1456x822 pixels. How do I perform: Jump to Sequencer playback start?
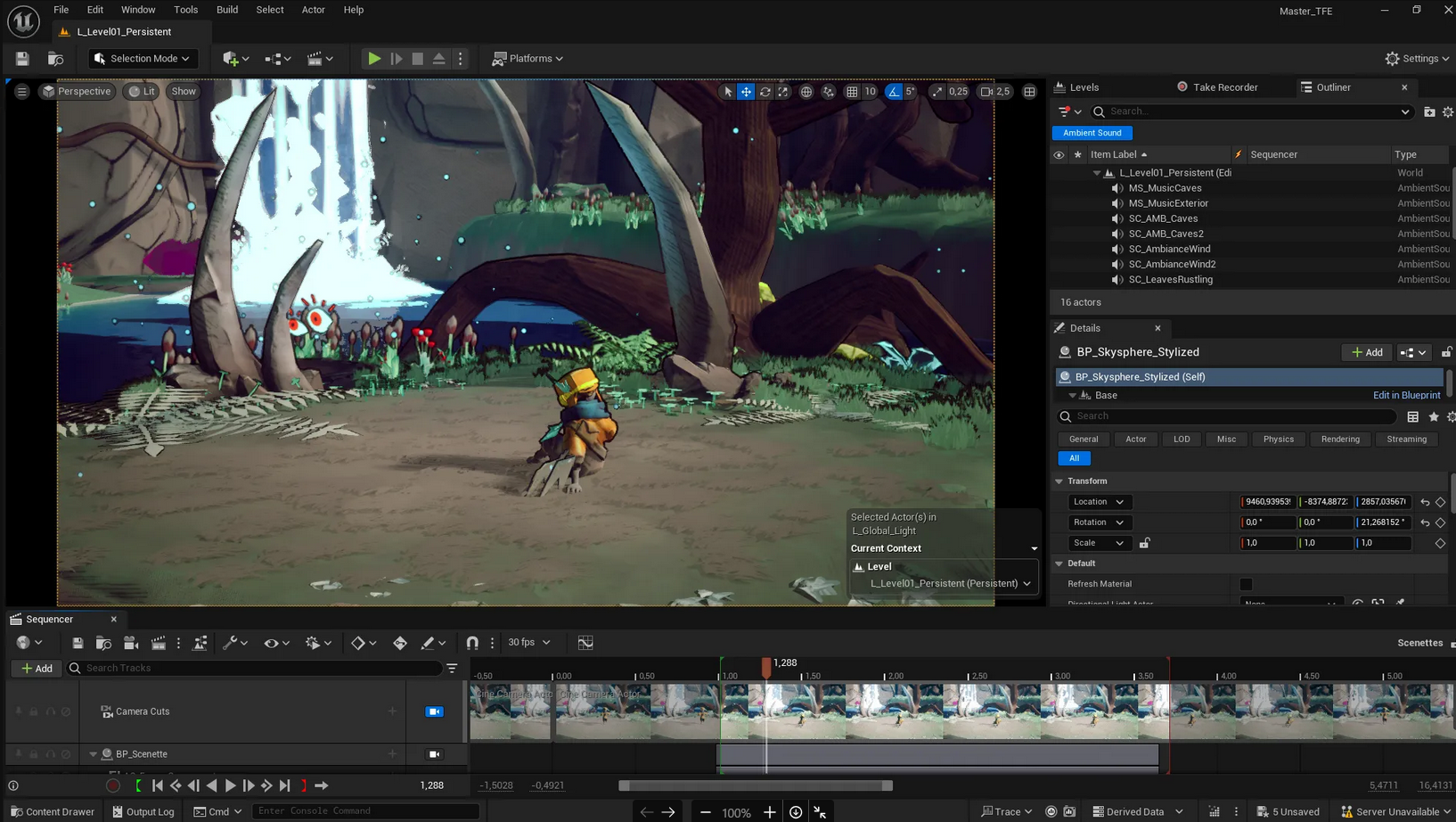pos(158,785)
